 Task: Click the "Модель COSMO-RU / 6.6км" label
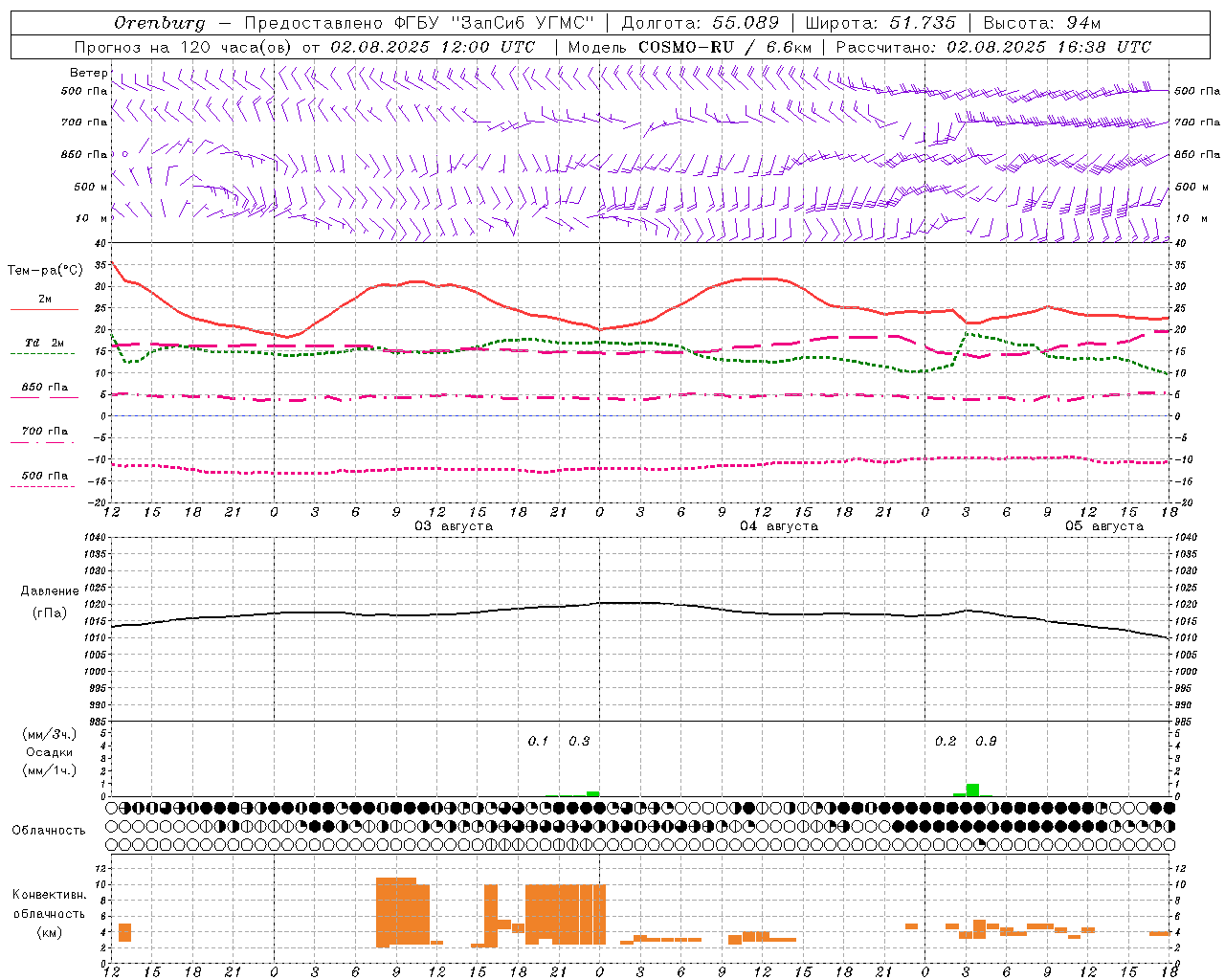[x=690, y=47]
